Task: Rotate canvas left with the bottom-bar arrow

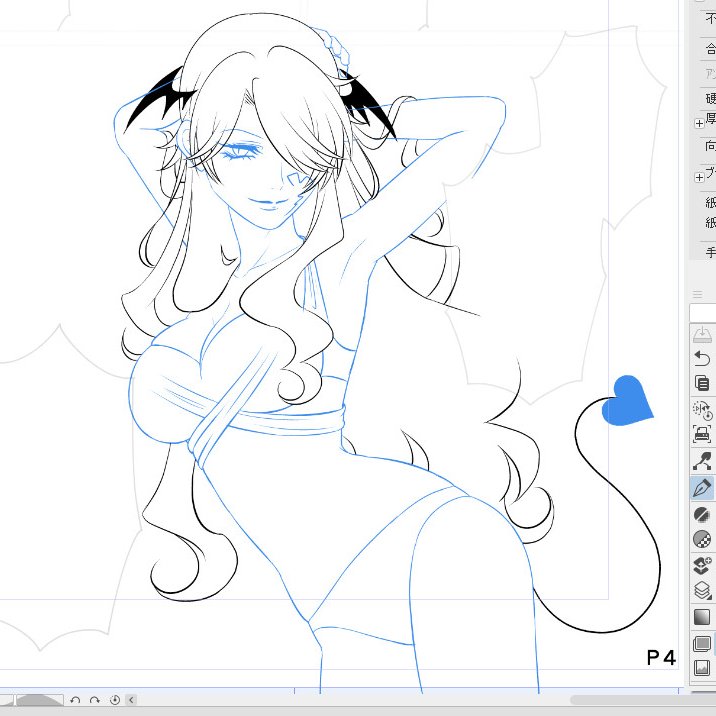Action: (75, 700)
